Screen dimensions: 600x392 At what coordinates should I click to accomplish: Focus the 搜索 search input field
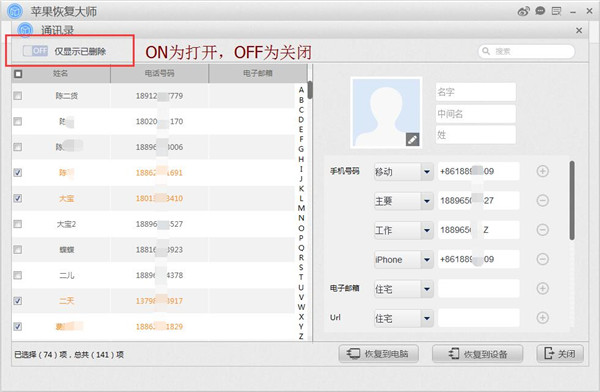pos(527,51)
